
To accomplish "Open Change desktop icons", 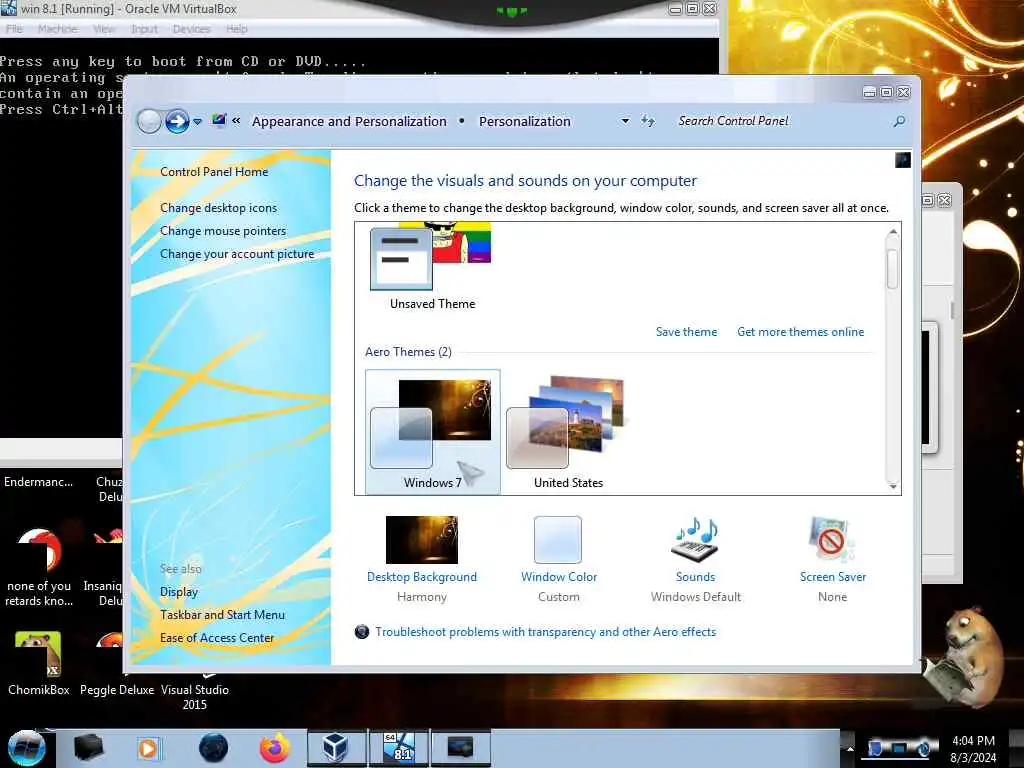I will 219,208.
